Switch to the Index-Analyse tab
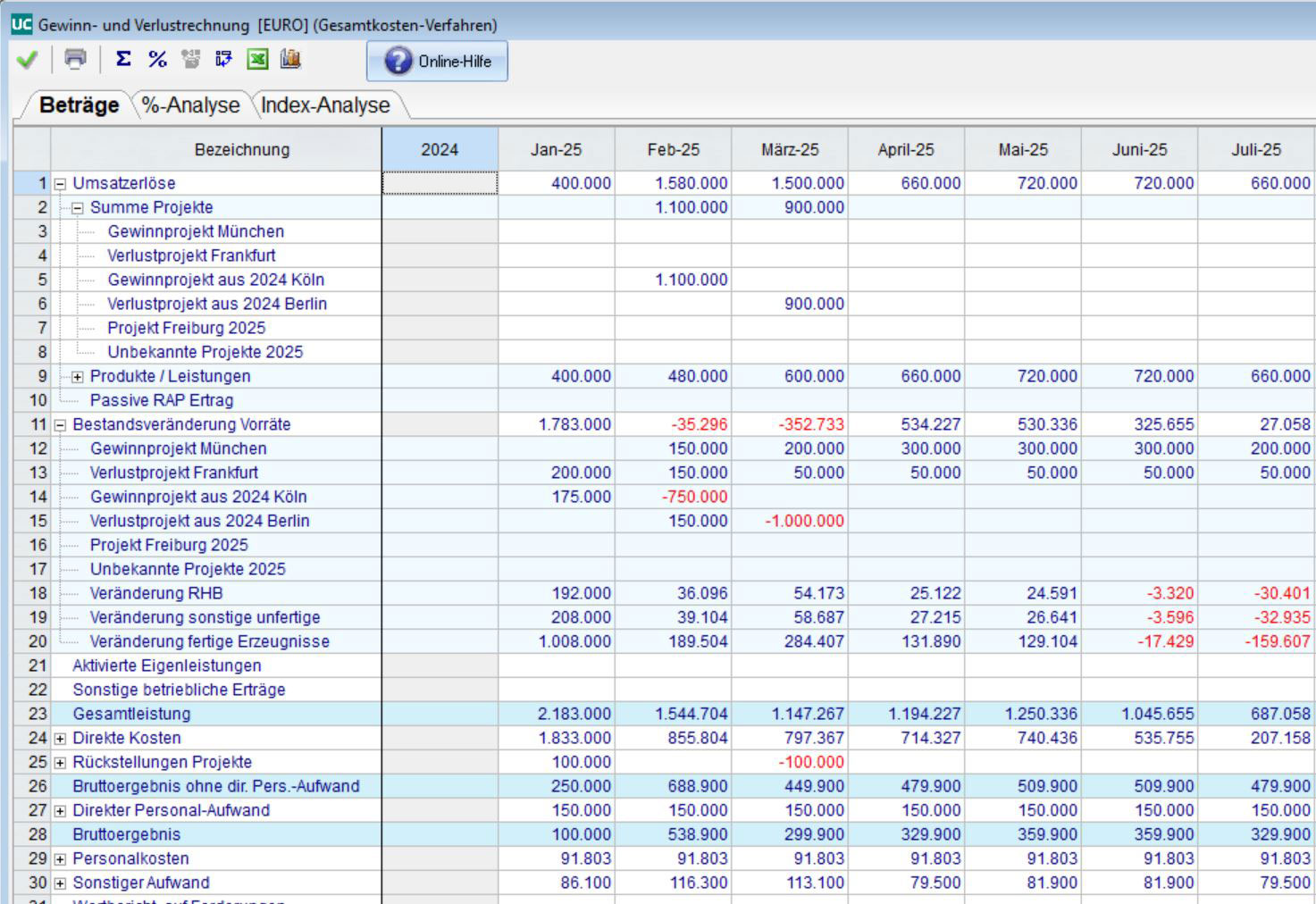The height and width of the screenshot is (904, 1316). pyautogui.click(x=325, y=105)
